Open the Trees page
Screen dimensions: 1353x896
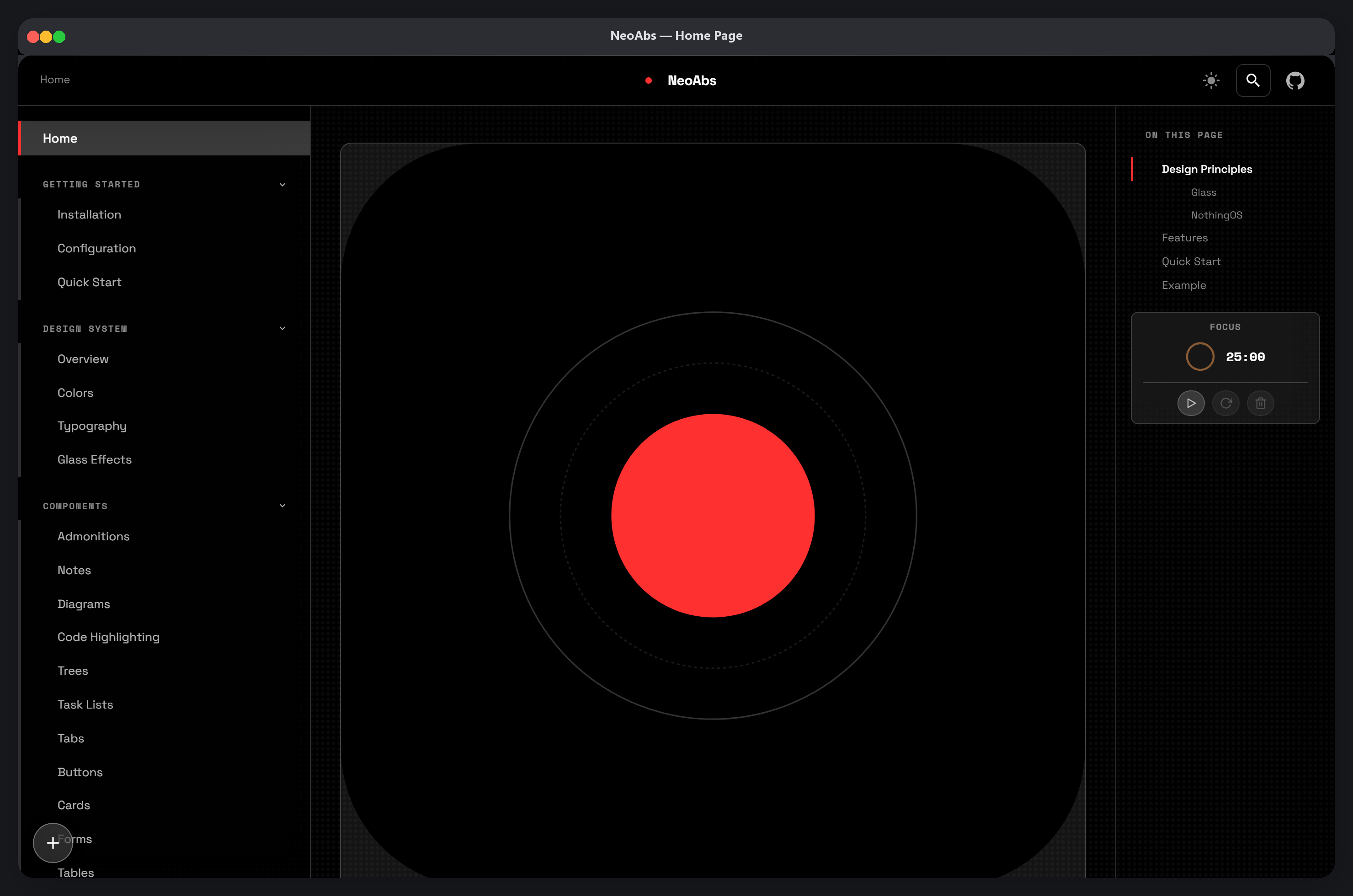(73, 671)
